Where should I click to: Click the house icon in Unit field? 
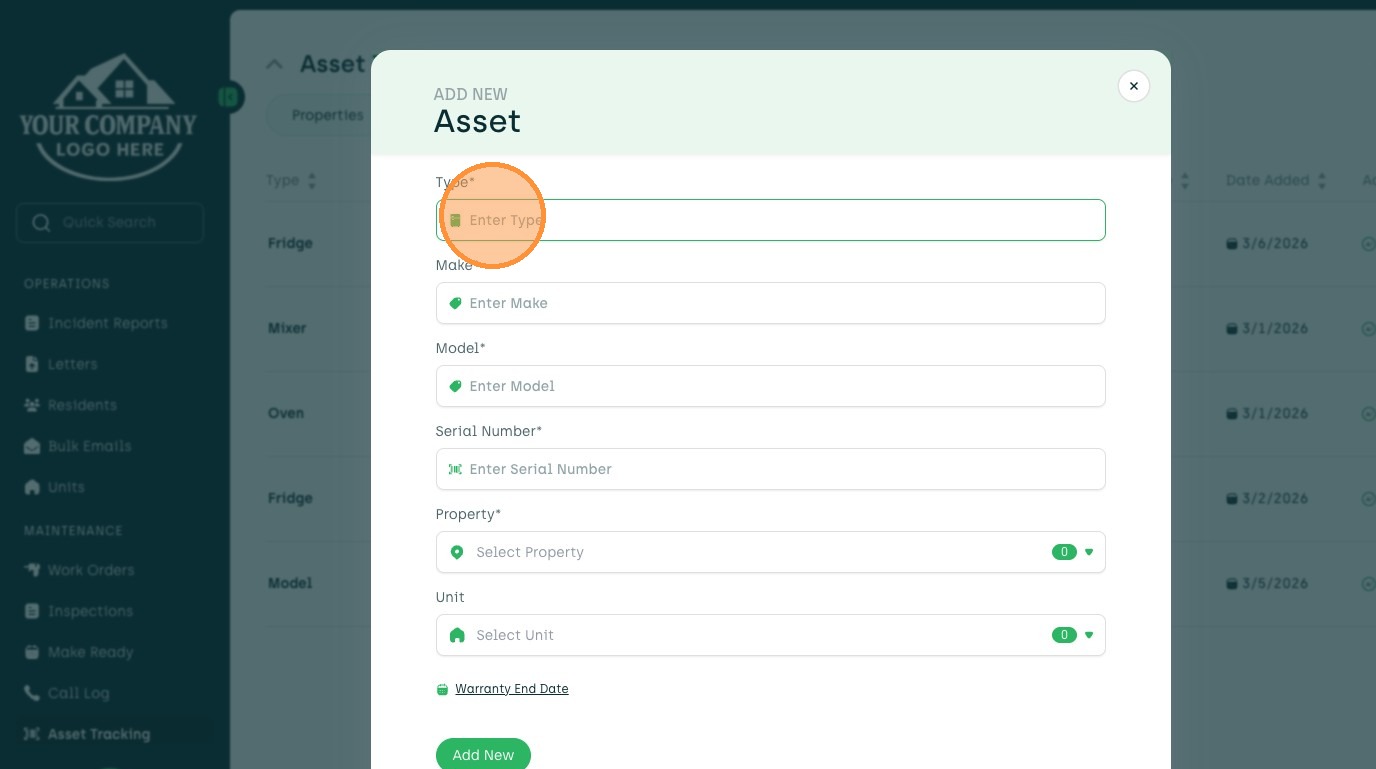pos(457,635)
